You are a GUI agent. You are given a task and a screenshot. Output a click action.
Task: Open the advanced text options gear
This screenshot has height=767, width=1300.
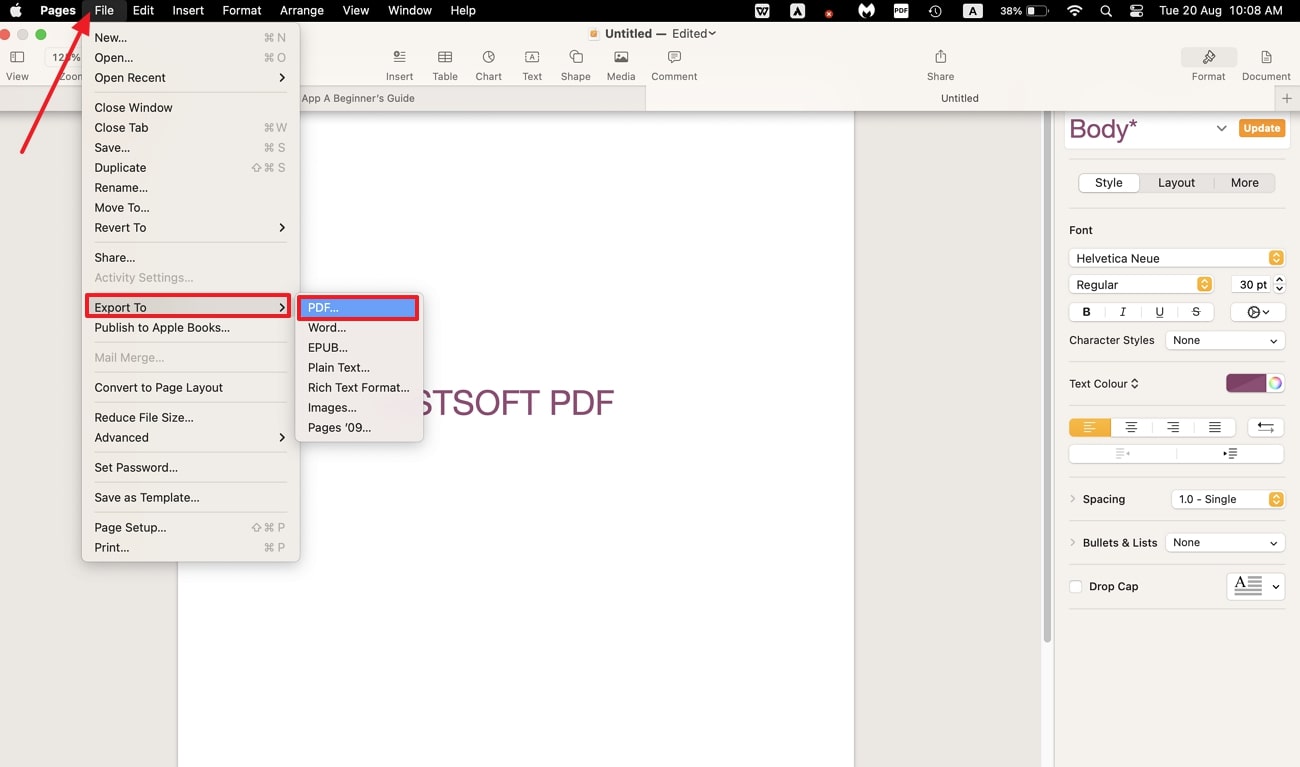coord(1258,312)
